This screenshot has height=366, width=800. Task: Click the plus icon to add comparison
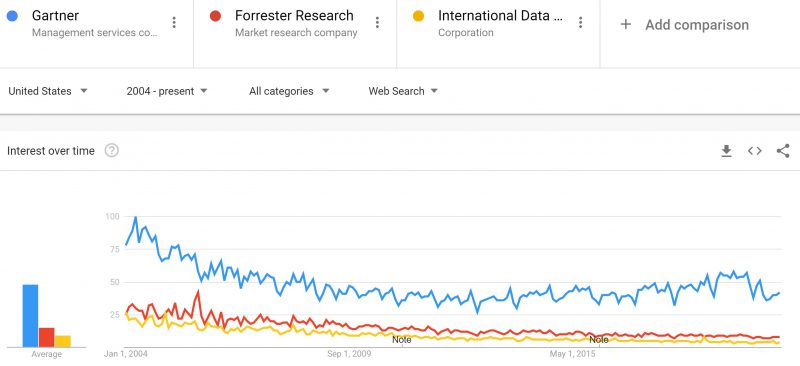pos(626,25)
